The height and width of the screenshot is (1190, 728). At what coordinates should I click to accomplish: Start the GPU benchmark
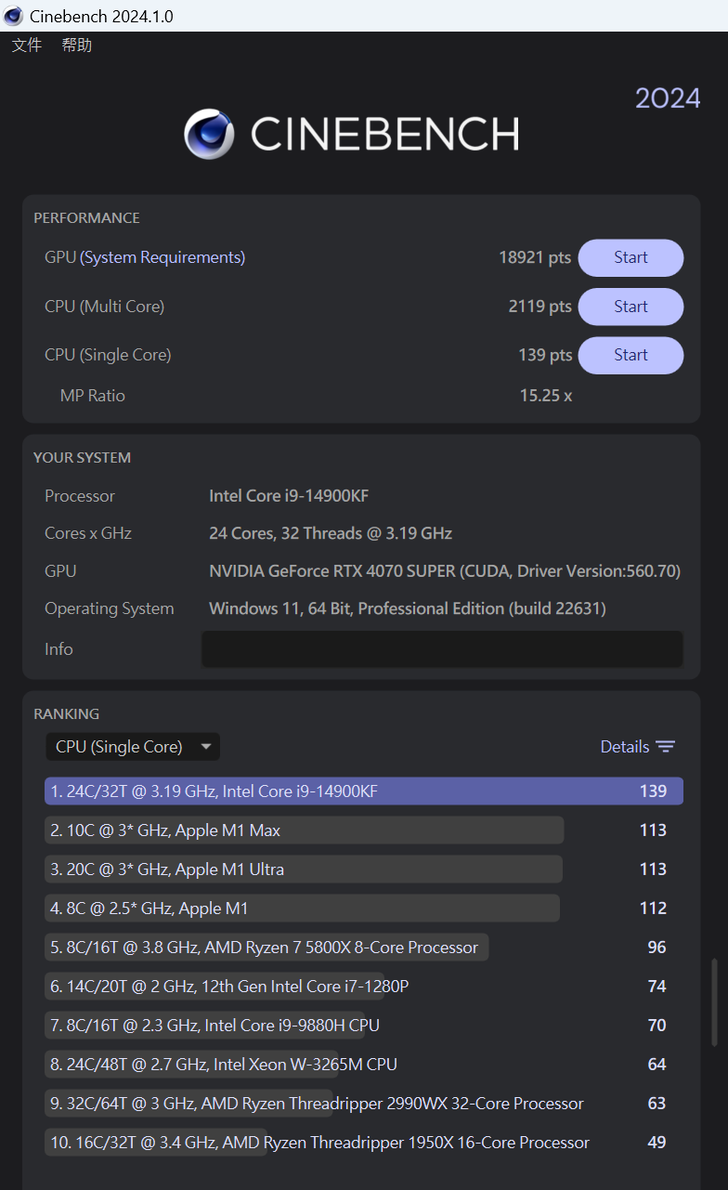tap(631, 258)
